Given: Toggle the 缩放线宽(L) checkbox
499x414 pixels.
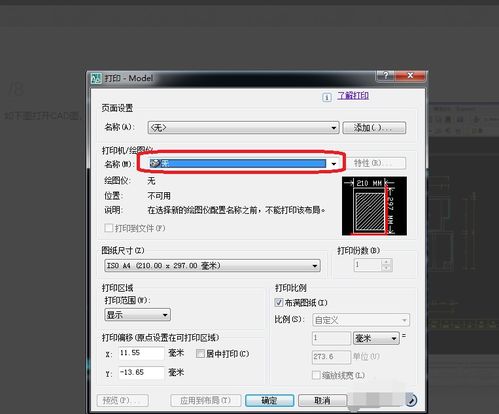Looking at the screenshot, I should click(316, 375).
